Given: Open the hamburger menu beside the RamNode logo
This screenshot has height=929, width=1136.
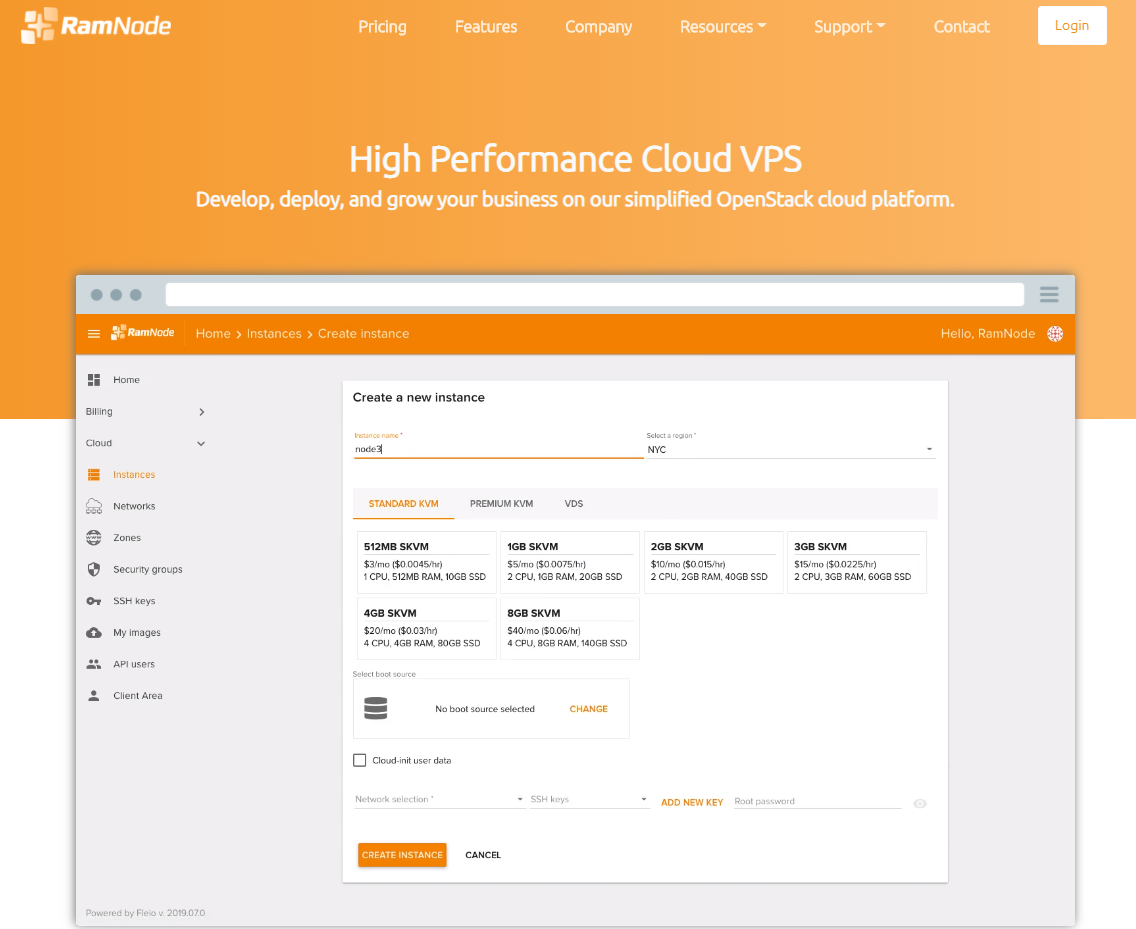Looking at the screenshot, I should click(x=93, y=333).
